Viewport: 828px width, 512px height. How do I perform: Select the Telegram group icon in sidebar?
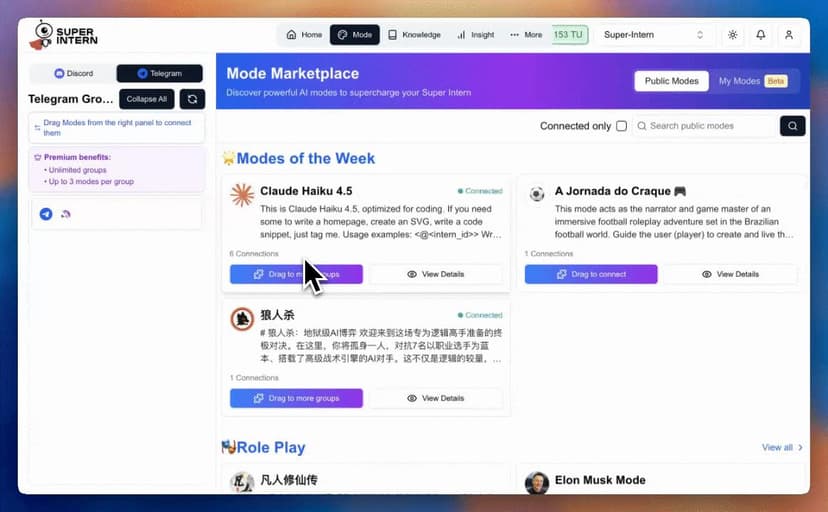46,214
